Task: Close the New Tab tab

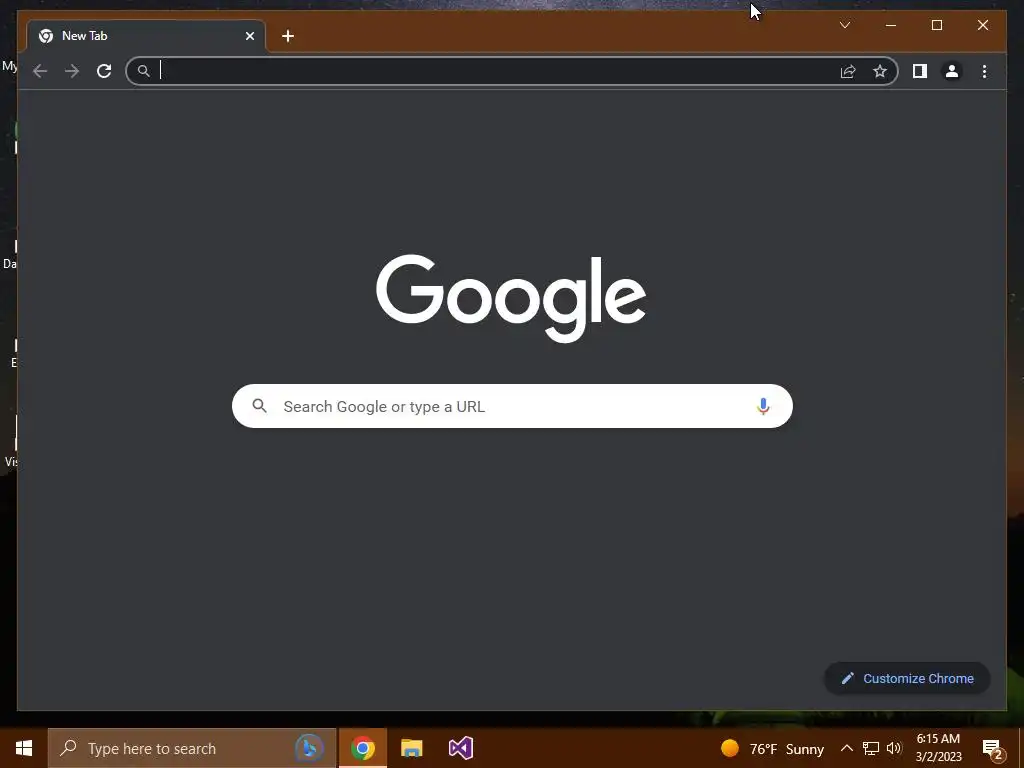Action: pos(249,36)
